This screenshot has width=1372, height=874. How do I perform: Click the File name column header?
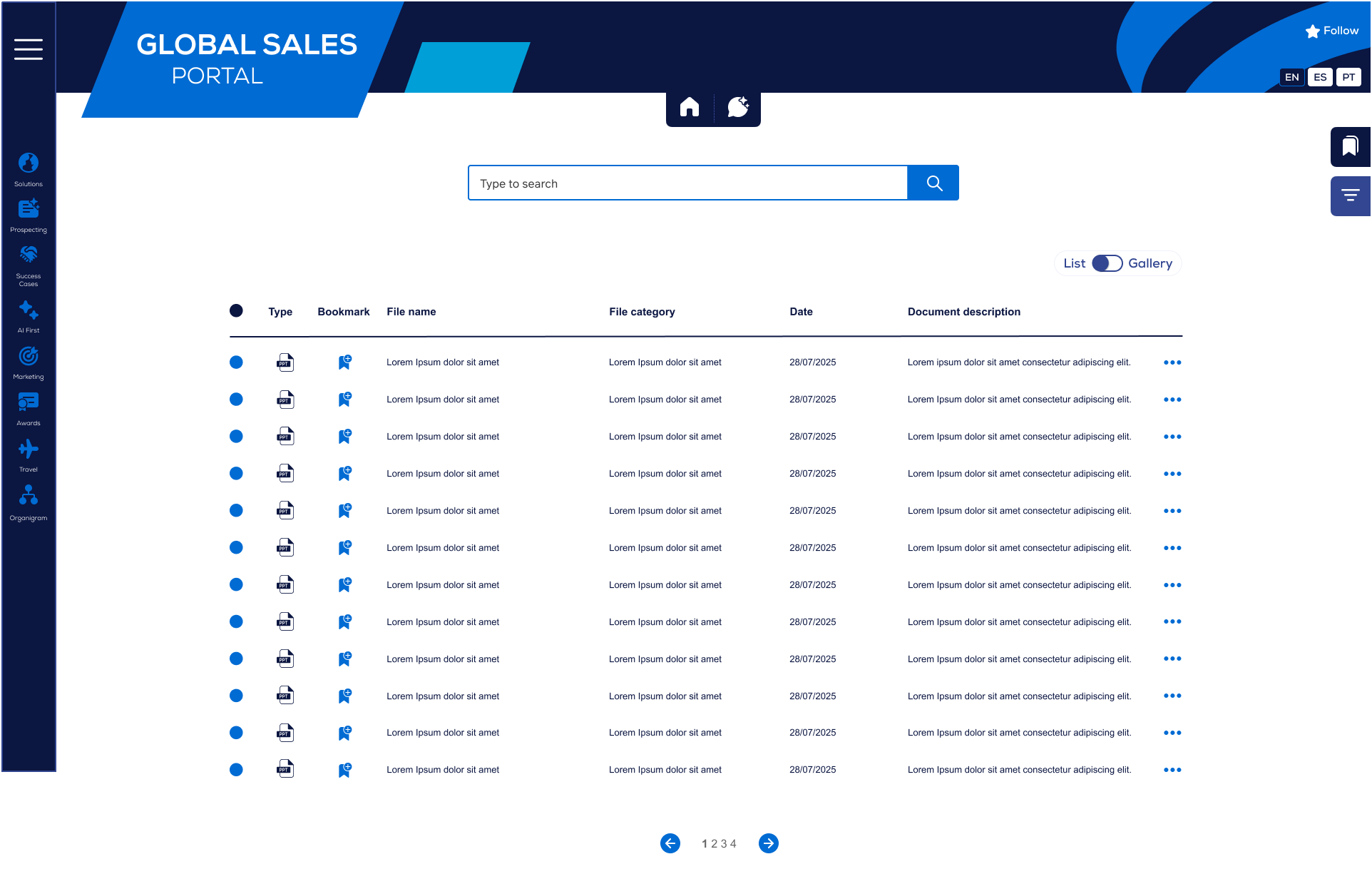411,312
